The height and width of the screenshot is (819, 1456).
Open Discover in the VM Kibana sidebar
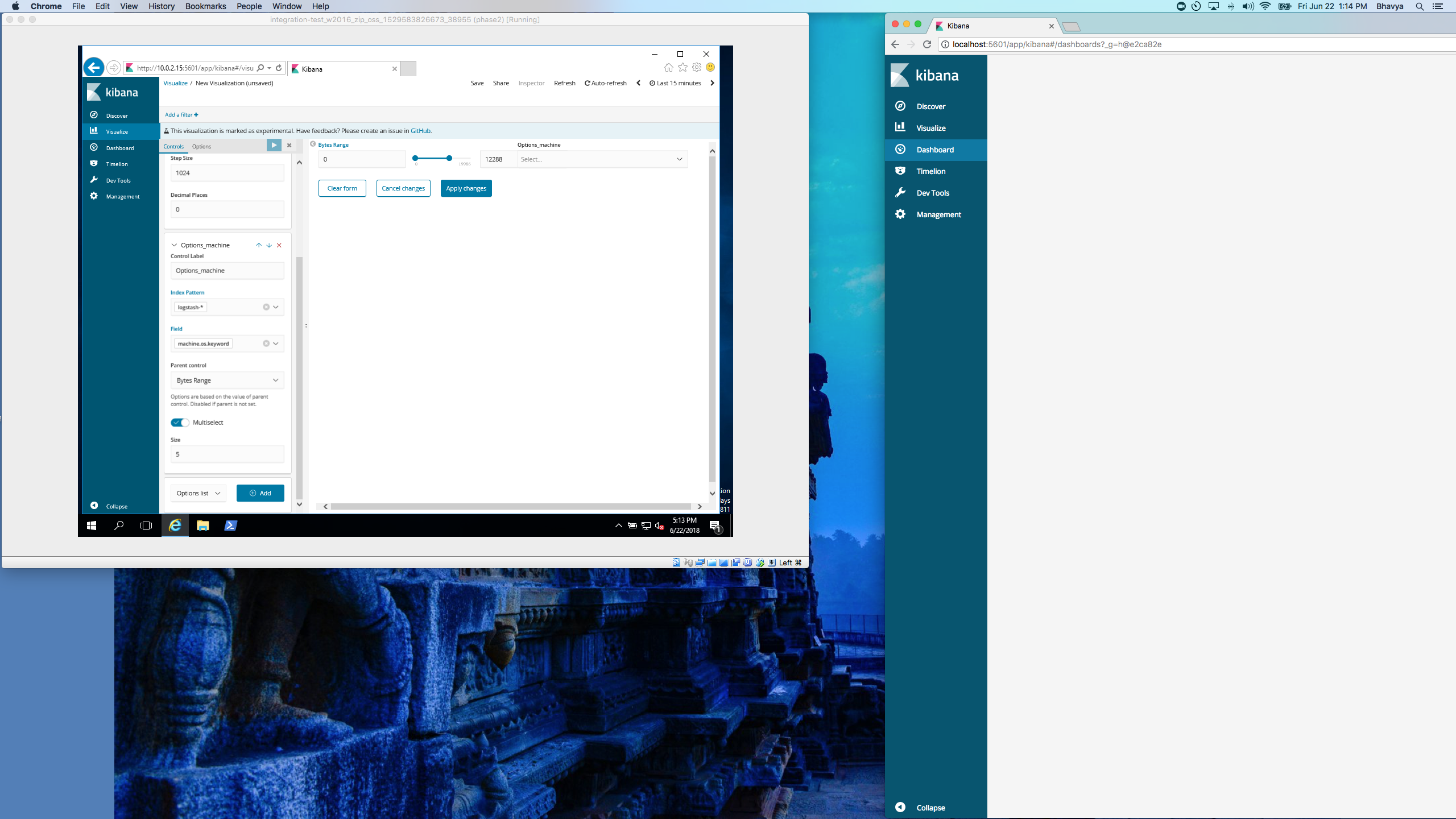pyautogui.click(x=116, y=115)
